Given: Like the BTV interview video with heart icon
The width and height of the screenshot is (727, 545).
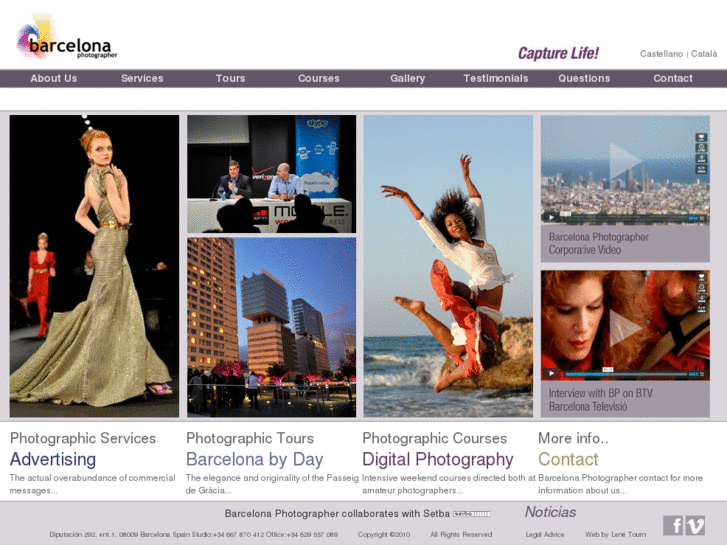Looking at the screenshot, I should point(701,277).
